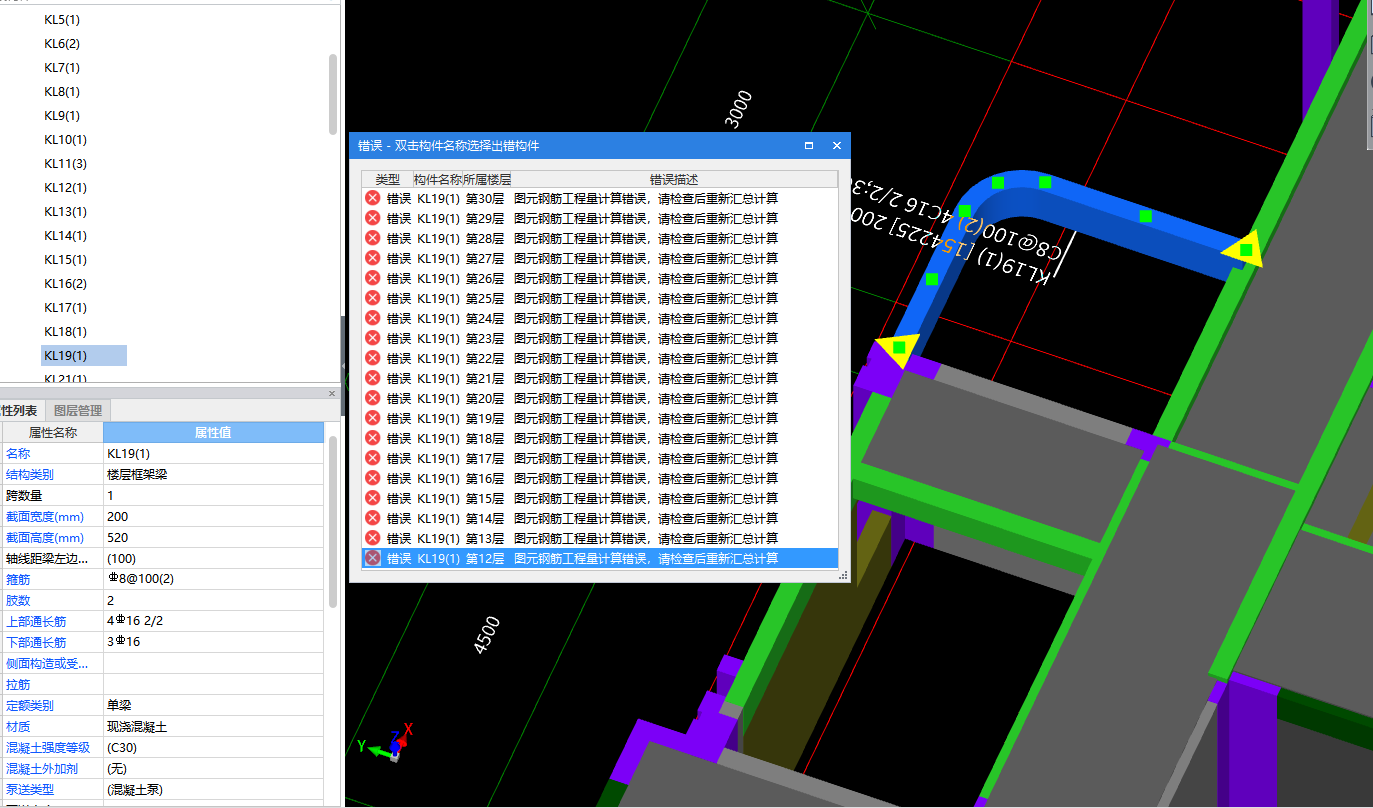Switch to the 图层管理 tab
The height and width of the screenshot is (808, 1373).
tap(78, 410)
